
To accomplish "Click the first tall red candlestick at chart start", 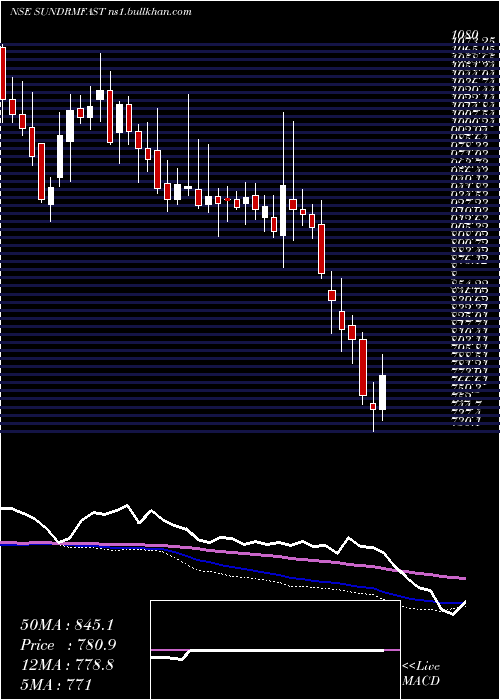I will [3, 74].
